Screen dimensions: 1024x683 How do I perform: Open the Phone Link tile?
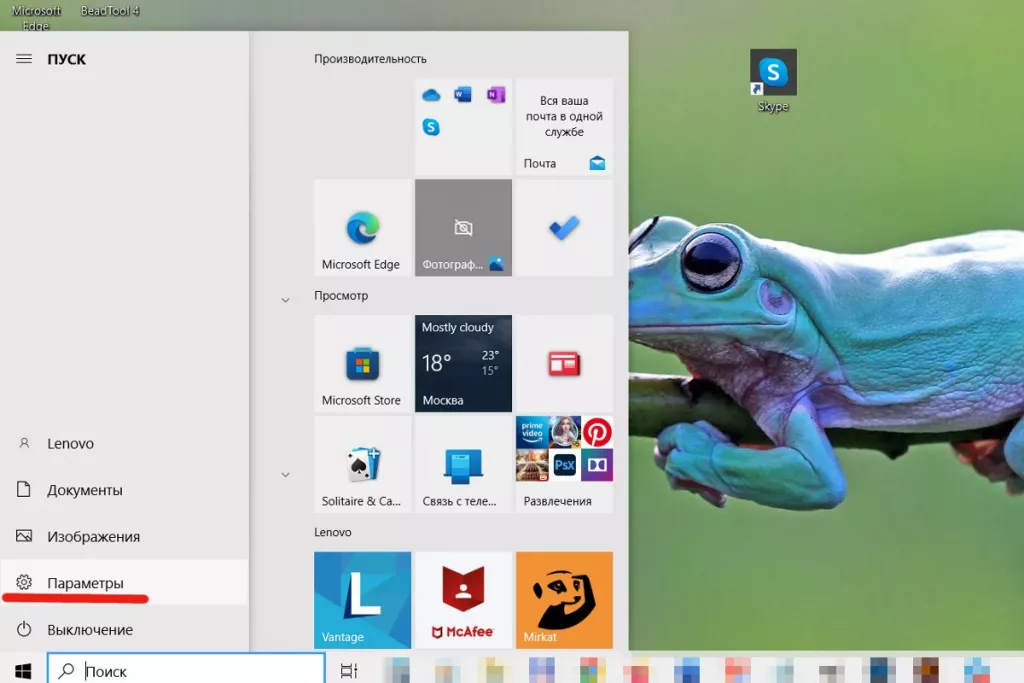click(463, 464)
